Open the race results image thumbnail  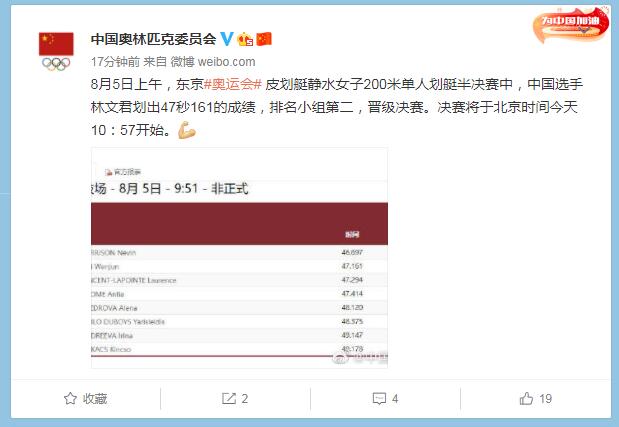tap(239, 258)
